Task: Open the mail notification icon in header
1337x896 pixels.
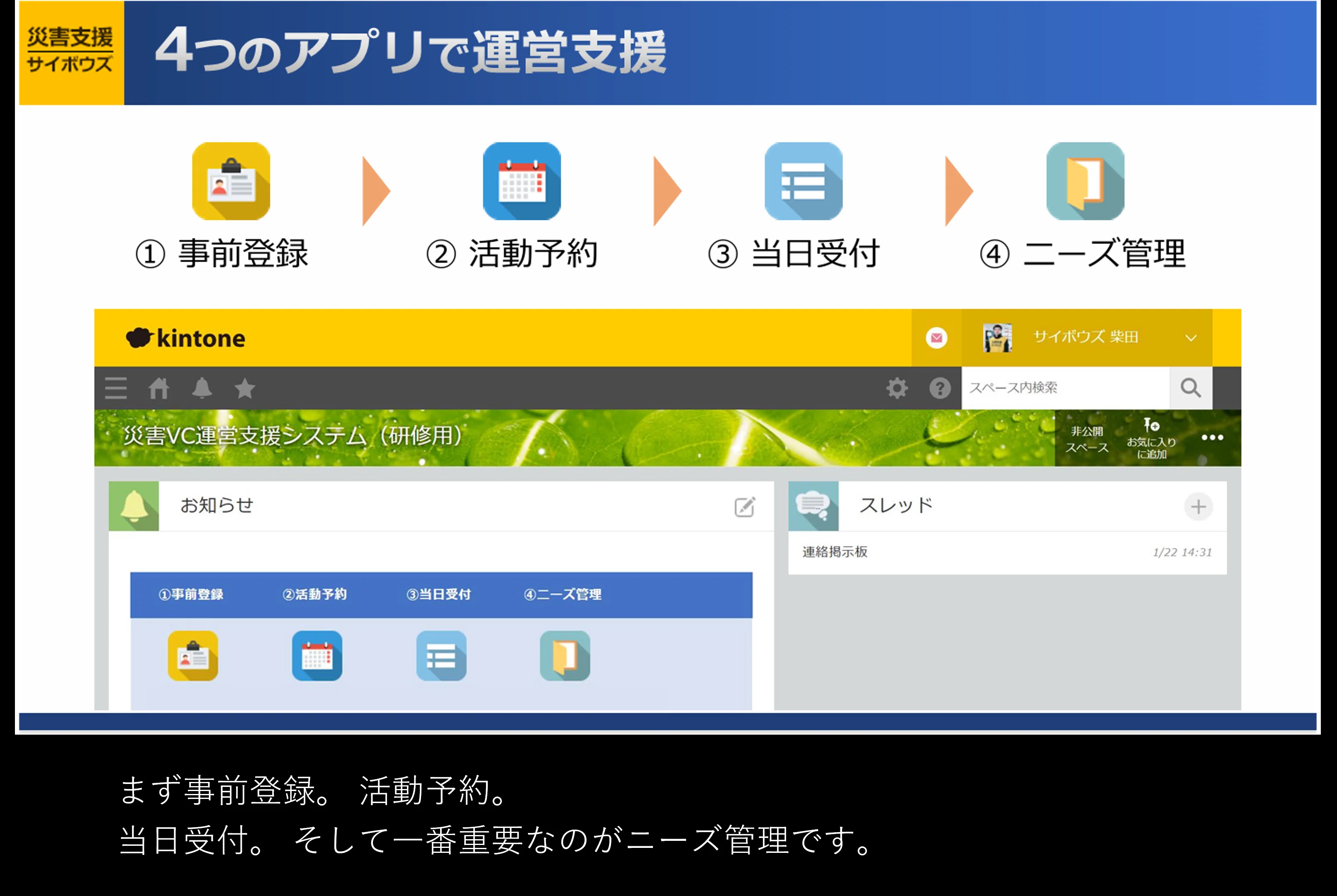Action: coord(936,338)
